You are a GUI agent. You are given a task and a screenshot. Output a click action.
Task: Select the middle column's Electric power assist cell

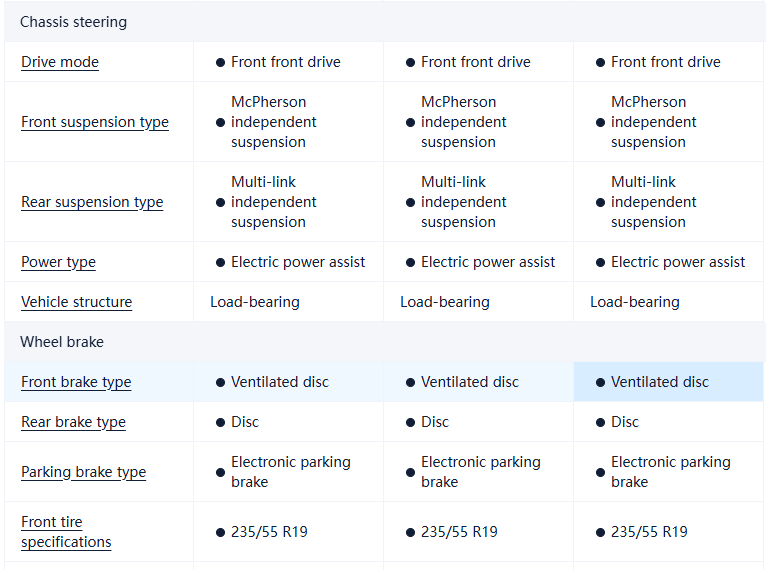tap(488, 262)
